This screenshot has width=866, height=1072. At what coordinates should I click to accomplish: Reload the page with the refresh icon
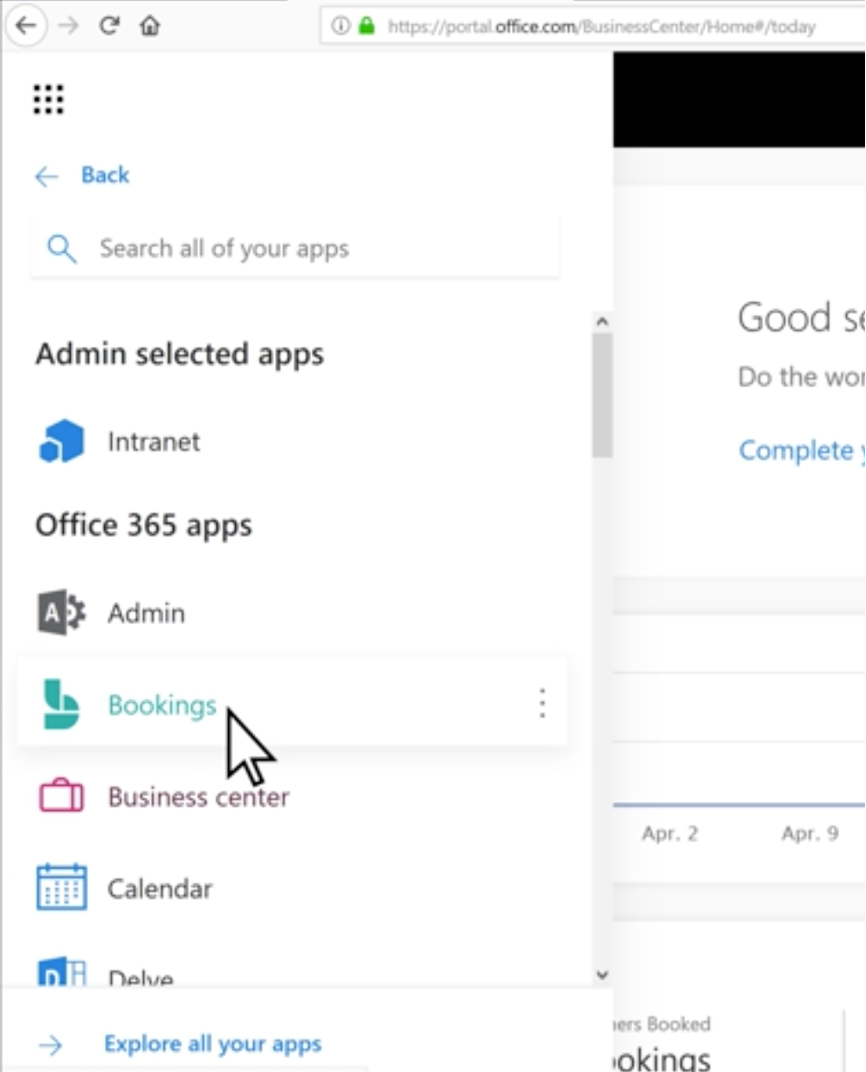tap(109, 26)
